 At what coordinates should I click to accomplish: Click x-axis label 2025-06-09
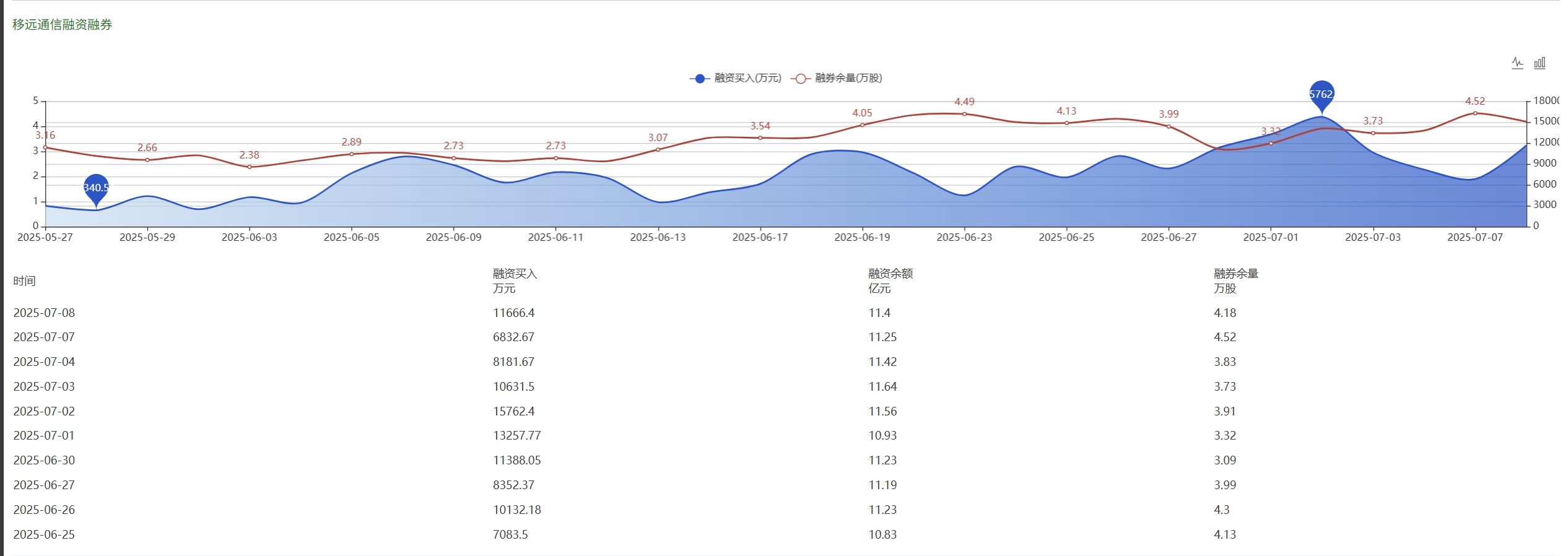pyautogui.click(x=454, y=238)
